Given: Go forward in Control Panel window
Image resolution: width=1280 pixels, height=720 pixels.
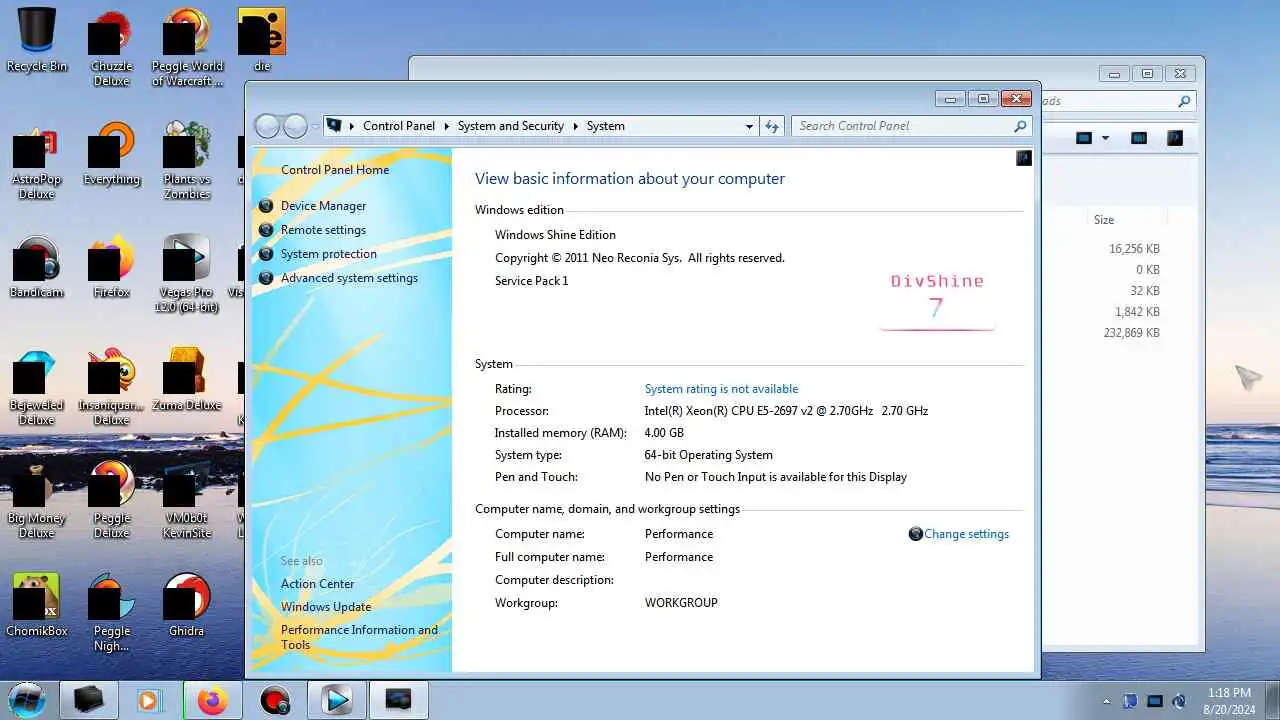Looking at the screenshot, I should (x=295, y=126).
